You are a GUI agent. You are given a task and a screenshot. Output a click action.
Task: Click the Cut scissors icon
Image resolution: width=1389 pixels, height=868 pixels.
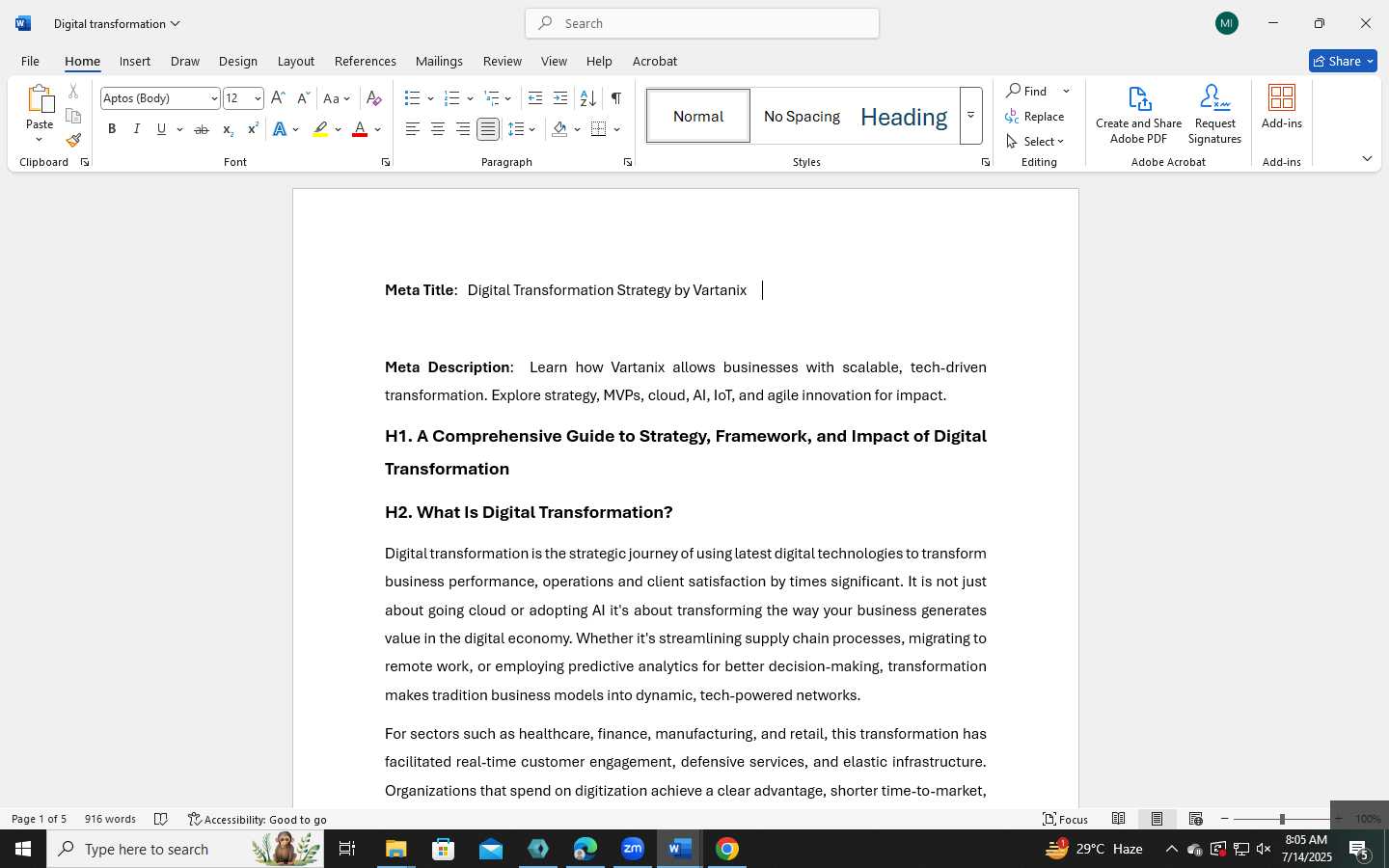coord(73,92)
